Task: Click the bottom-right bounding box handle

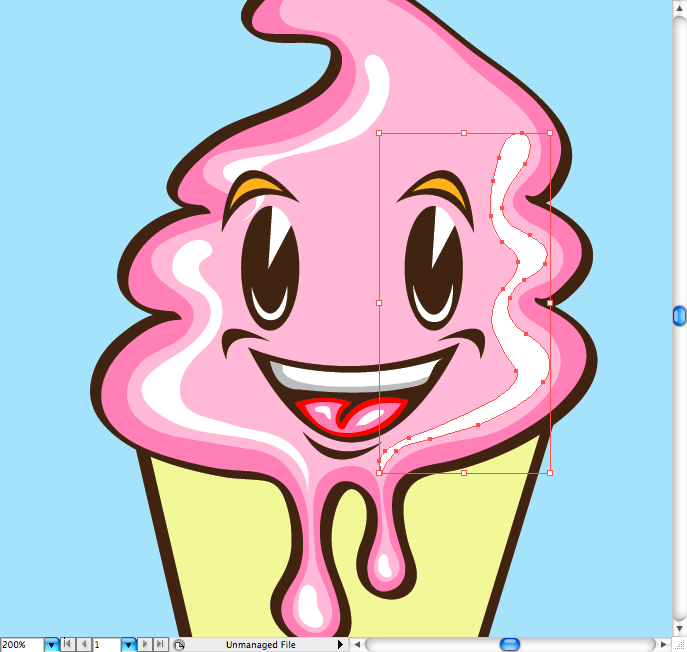Action: (x=550, y=472)
